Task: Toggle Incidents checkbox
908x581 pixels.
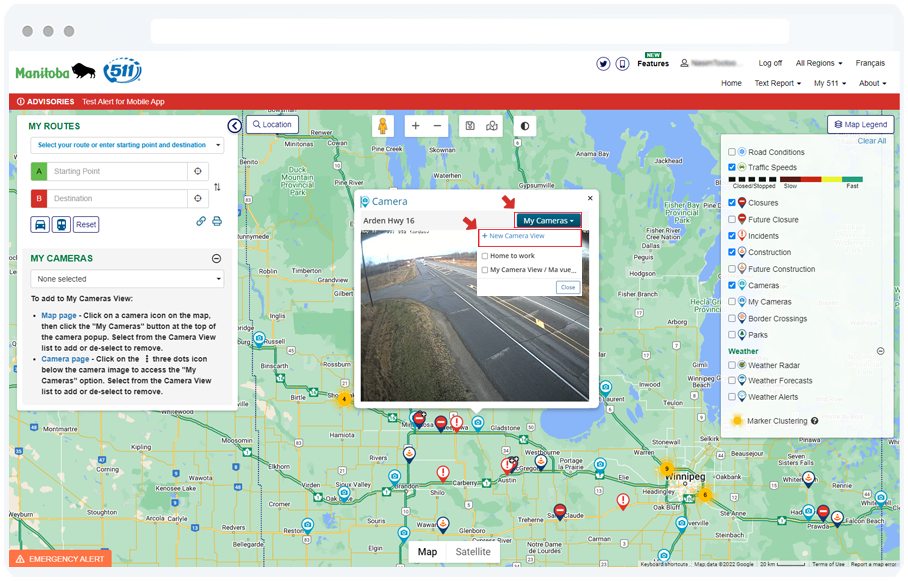Action: pyautogui.click(x=732, y=236)
